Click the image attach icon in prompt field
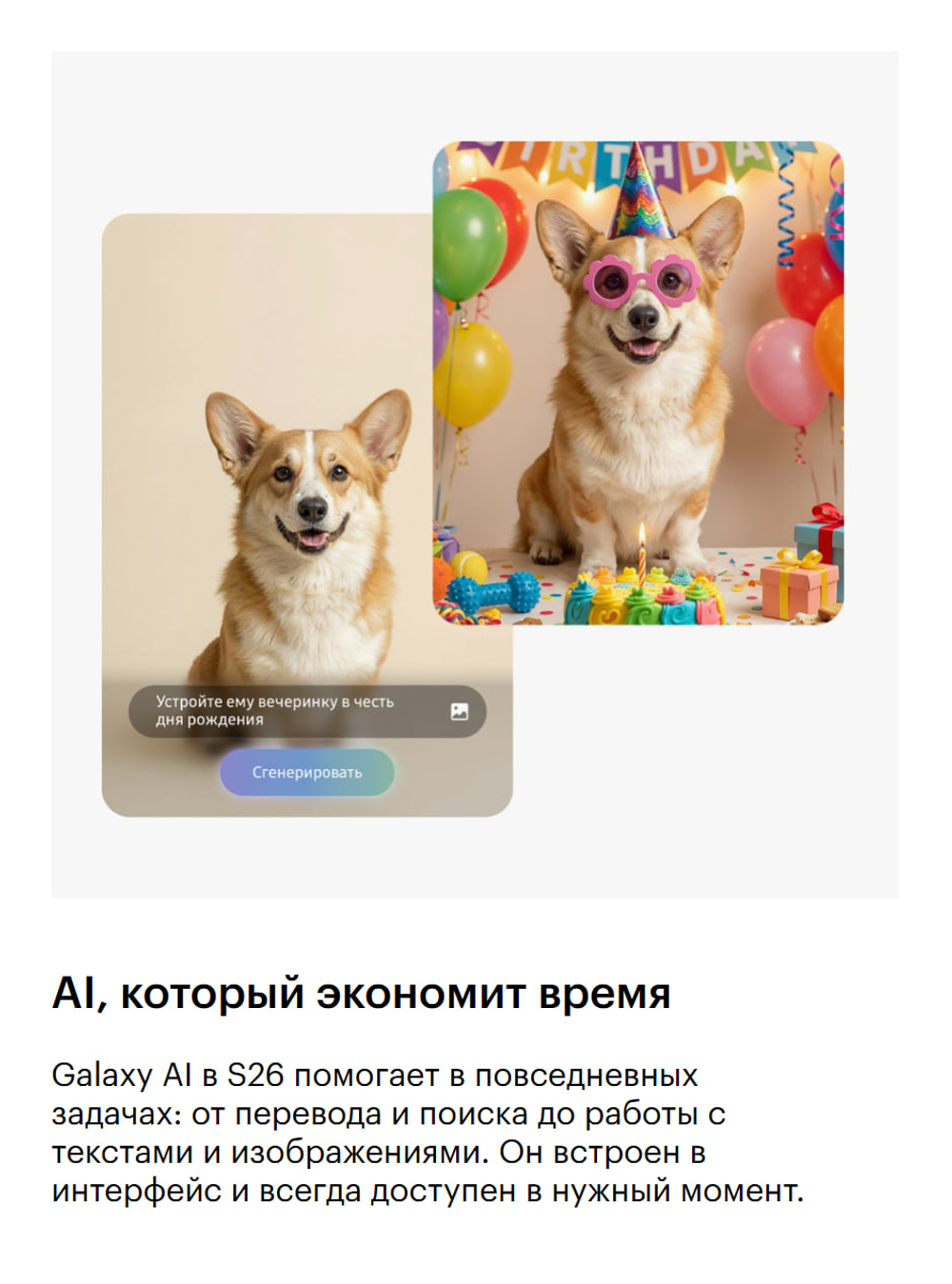Screen dimensions: 952x1284 point(460,711)
